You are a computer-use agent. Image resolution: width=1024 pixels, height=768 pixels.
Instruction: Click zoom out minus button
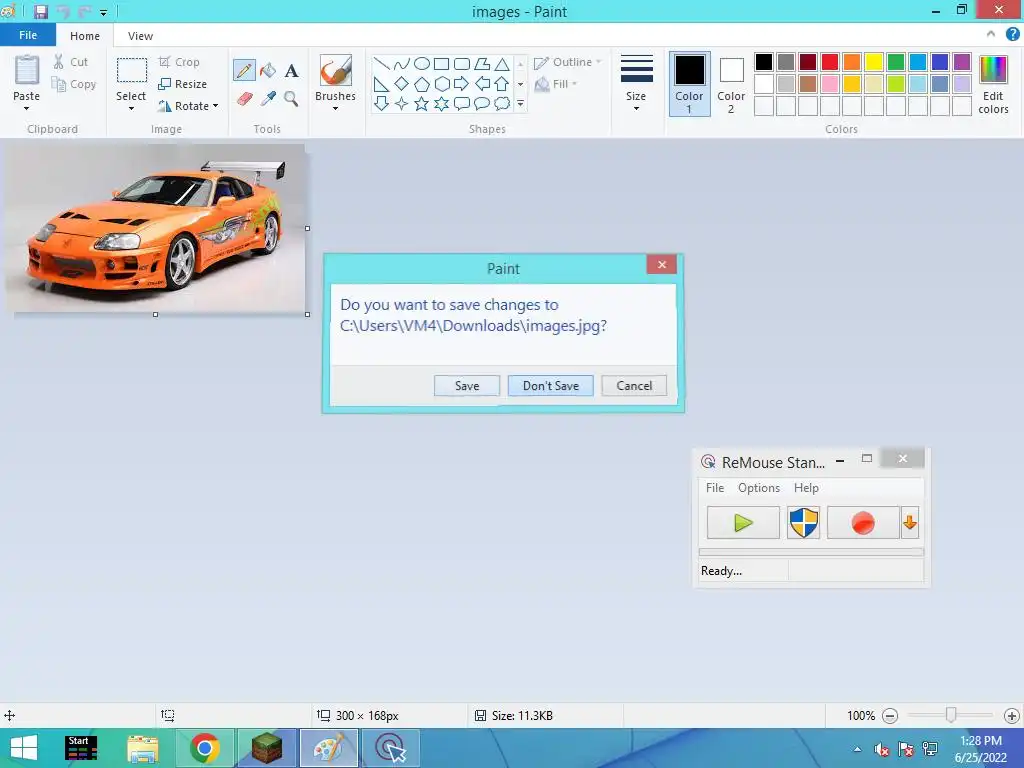pos(889,716)
